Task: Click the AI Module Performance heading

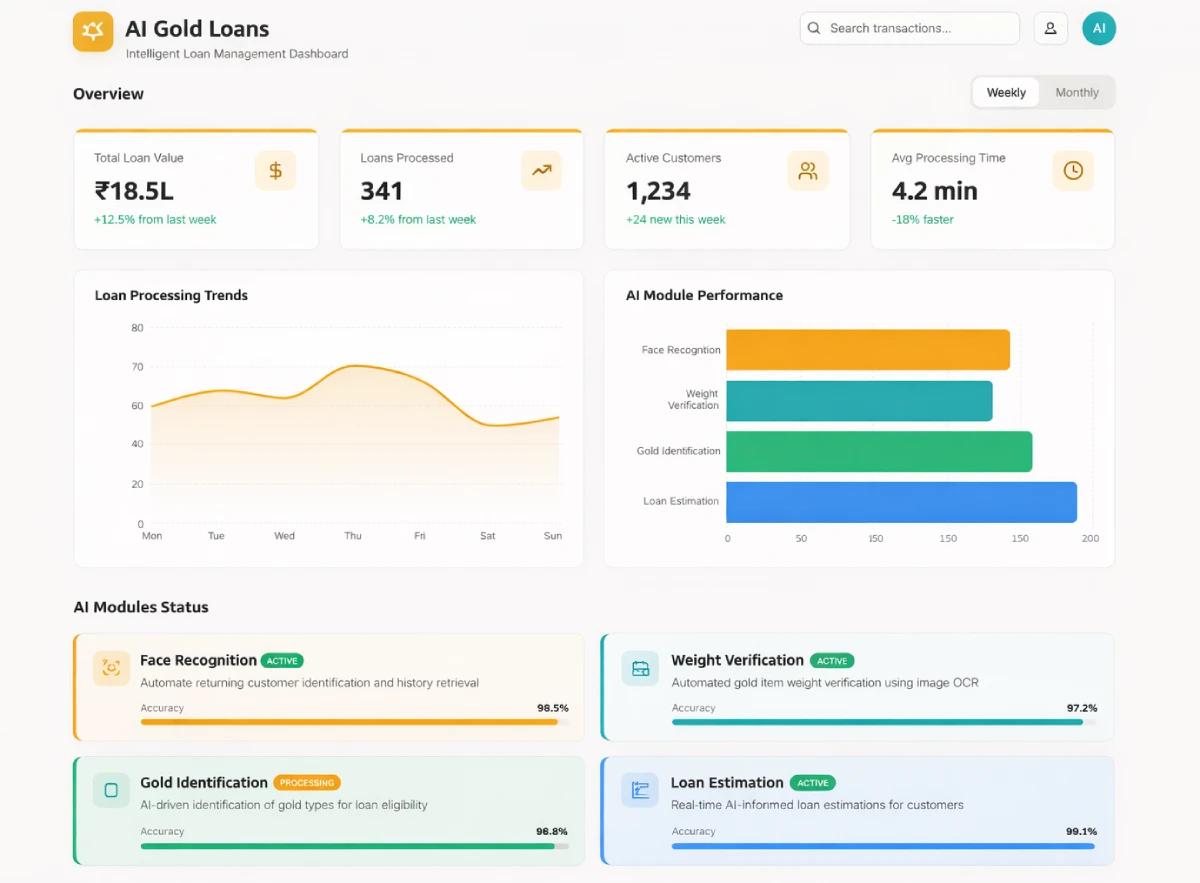Action: 704,295
